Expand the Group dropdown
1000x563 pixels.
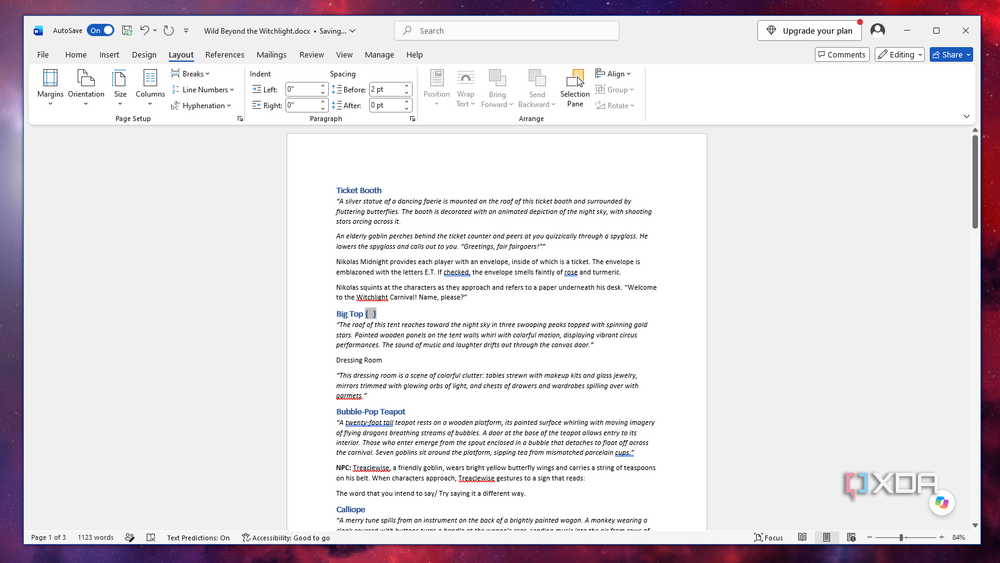click(x=614, y=90)
